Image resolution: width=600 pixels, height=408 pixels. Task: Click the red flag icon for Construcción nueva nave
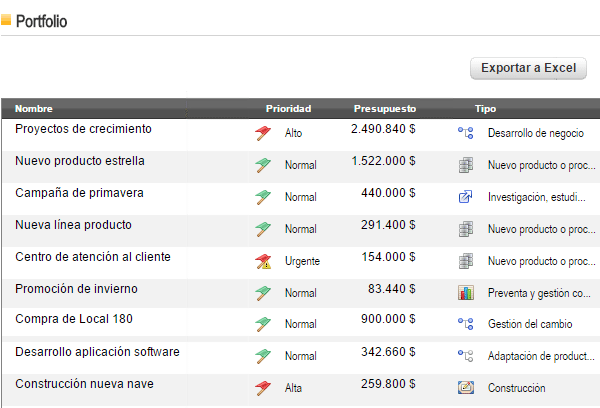[263, 388]
